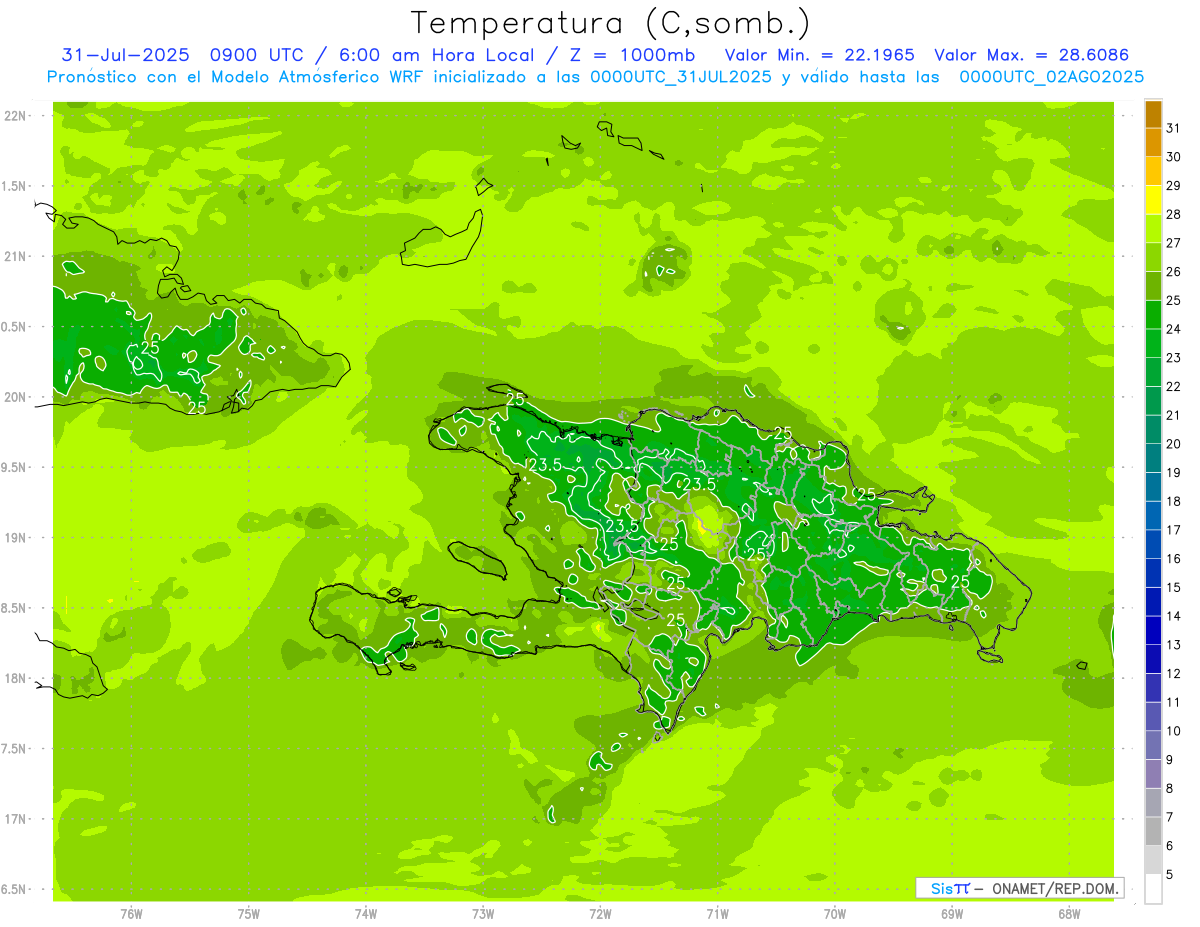Click the green swatch between 24 and 25
The height and width of the screenshot is (927, 1200).
pyautogui.click(x=1154, y=315)
